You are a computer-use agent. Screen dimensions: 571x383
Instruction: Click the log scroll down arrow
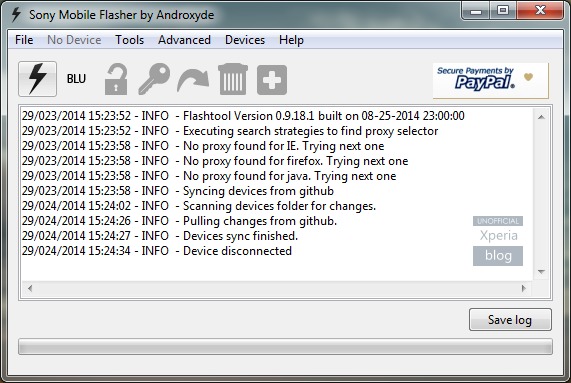[x=541, y=272]
